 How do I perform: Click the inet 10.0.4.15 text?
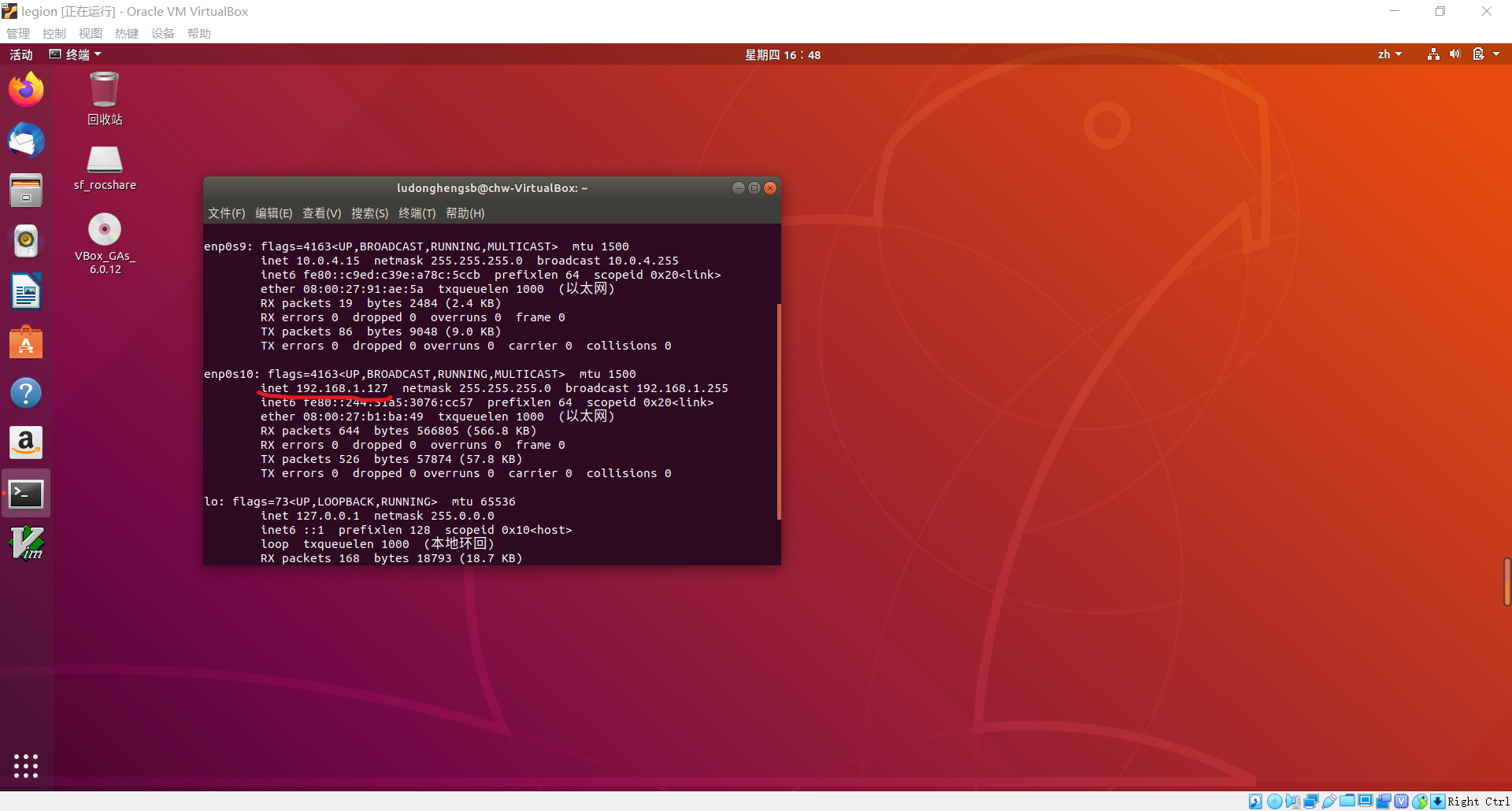point(310,261)
